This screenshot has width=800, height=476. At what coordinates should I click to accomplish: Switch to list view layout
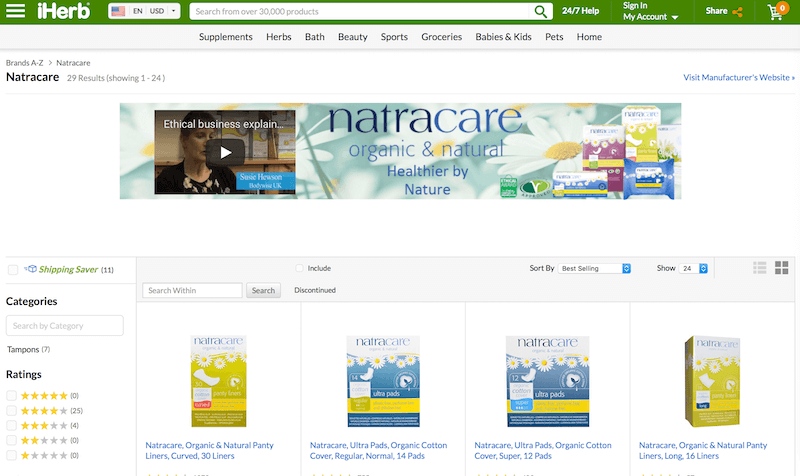(x=760, y=268)
